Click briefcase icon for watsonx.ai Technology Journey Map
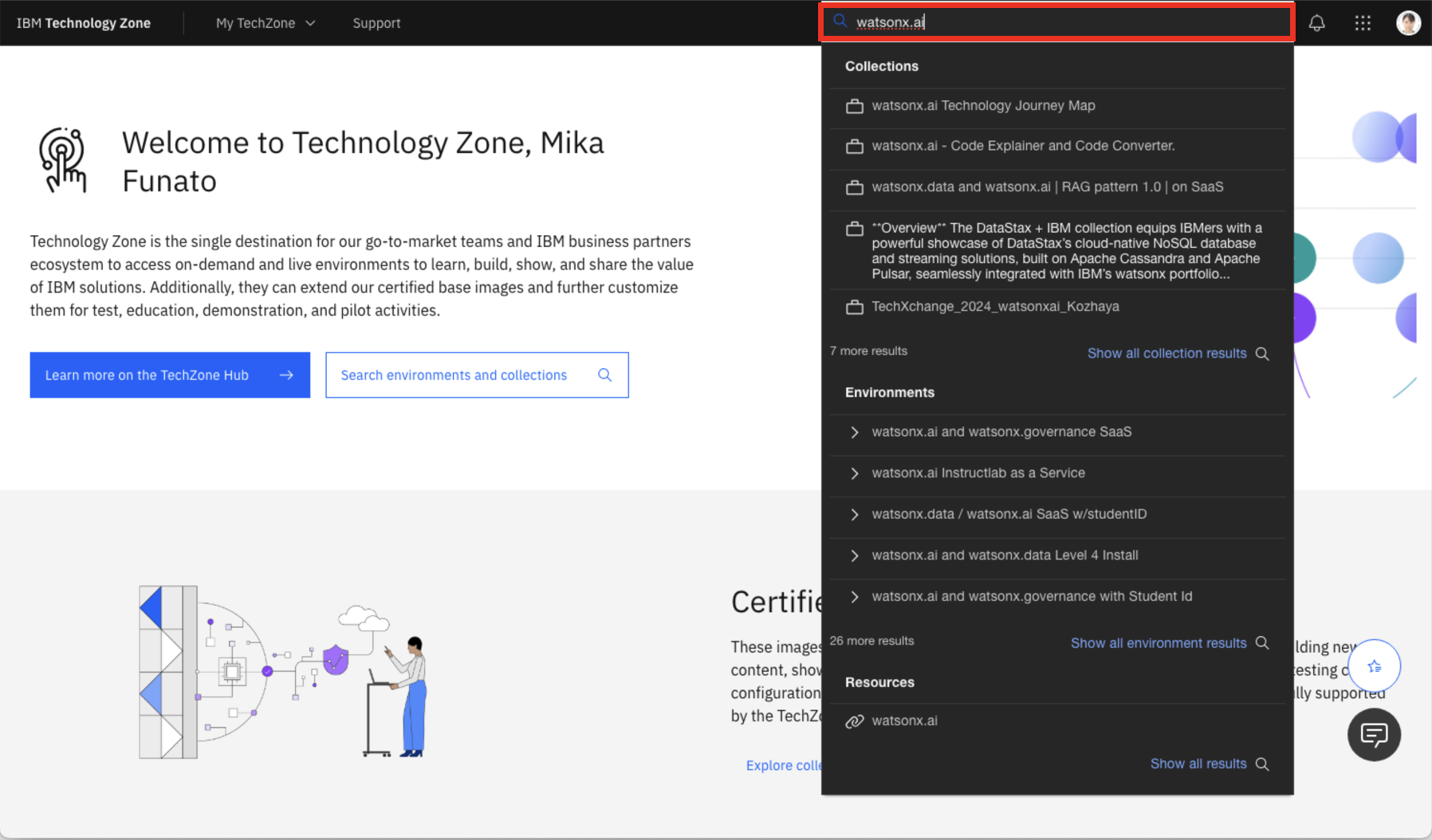 point(855,106)
